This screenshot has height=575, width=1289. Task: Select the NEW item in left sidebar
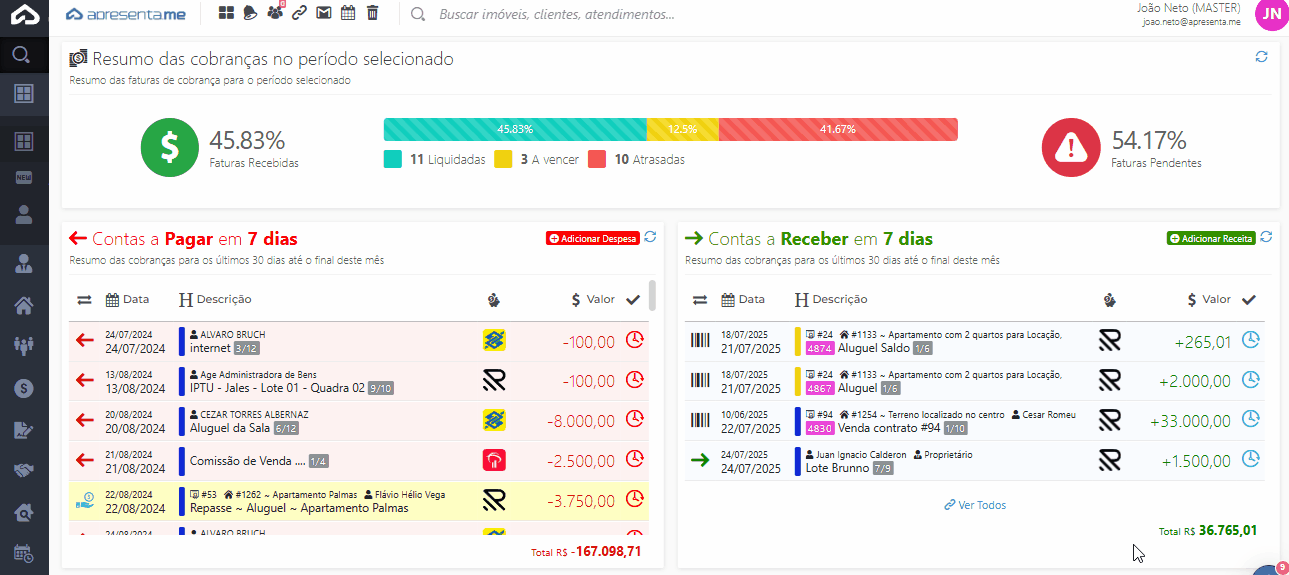pyautogui.click(x=24, y=177)
